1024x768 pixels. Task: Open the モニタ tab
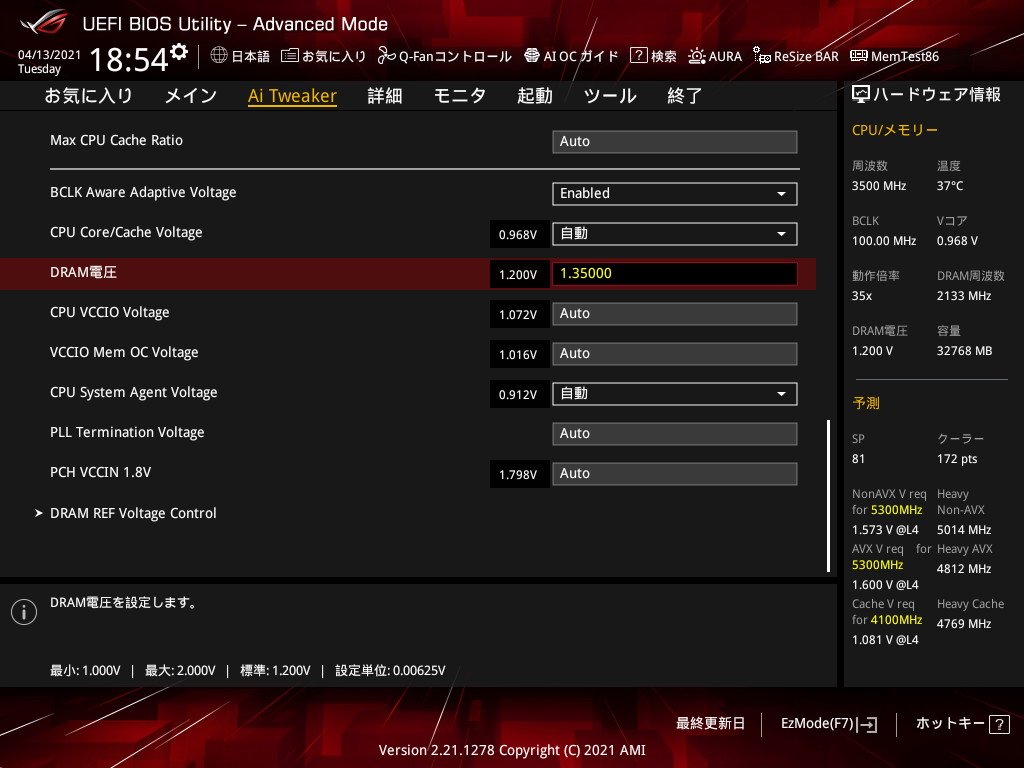click(460, 96)
